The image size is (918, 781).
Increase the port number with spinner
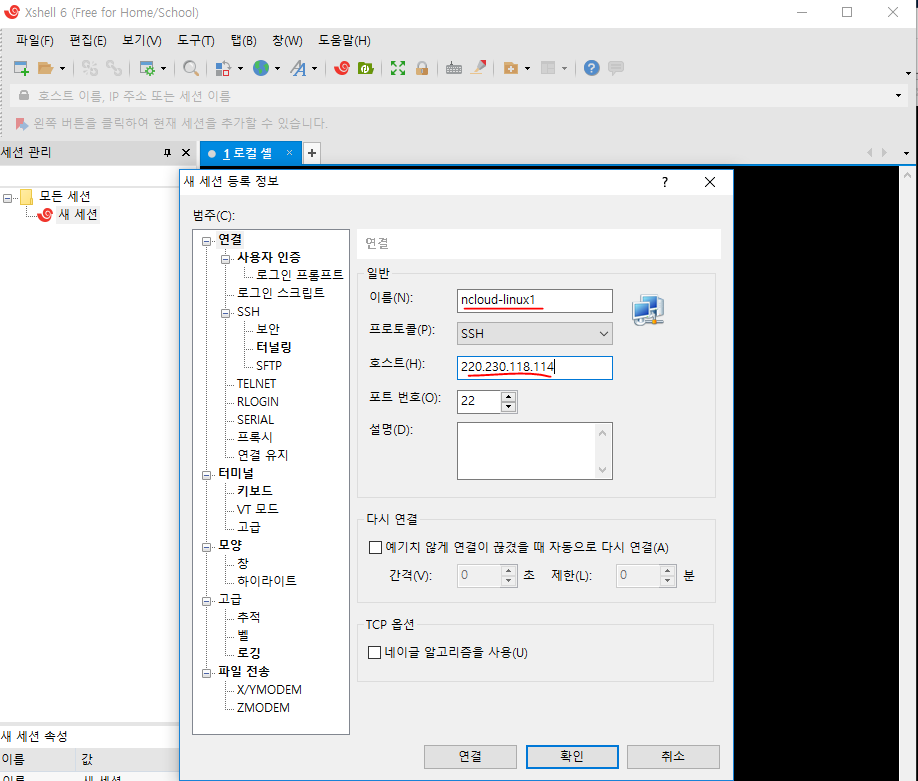(509, 396)
